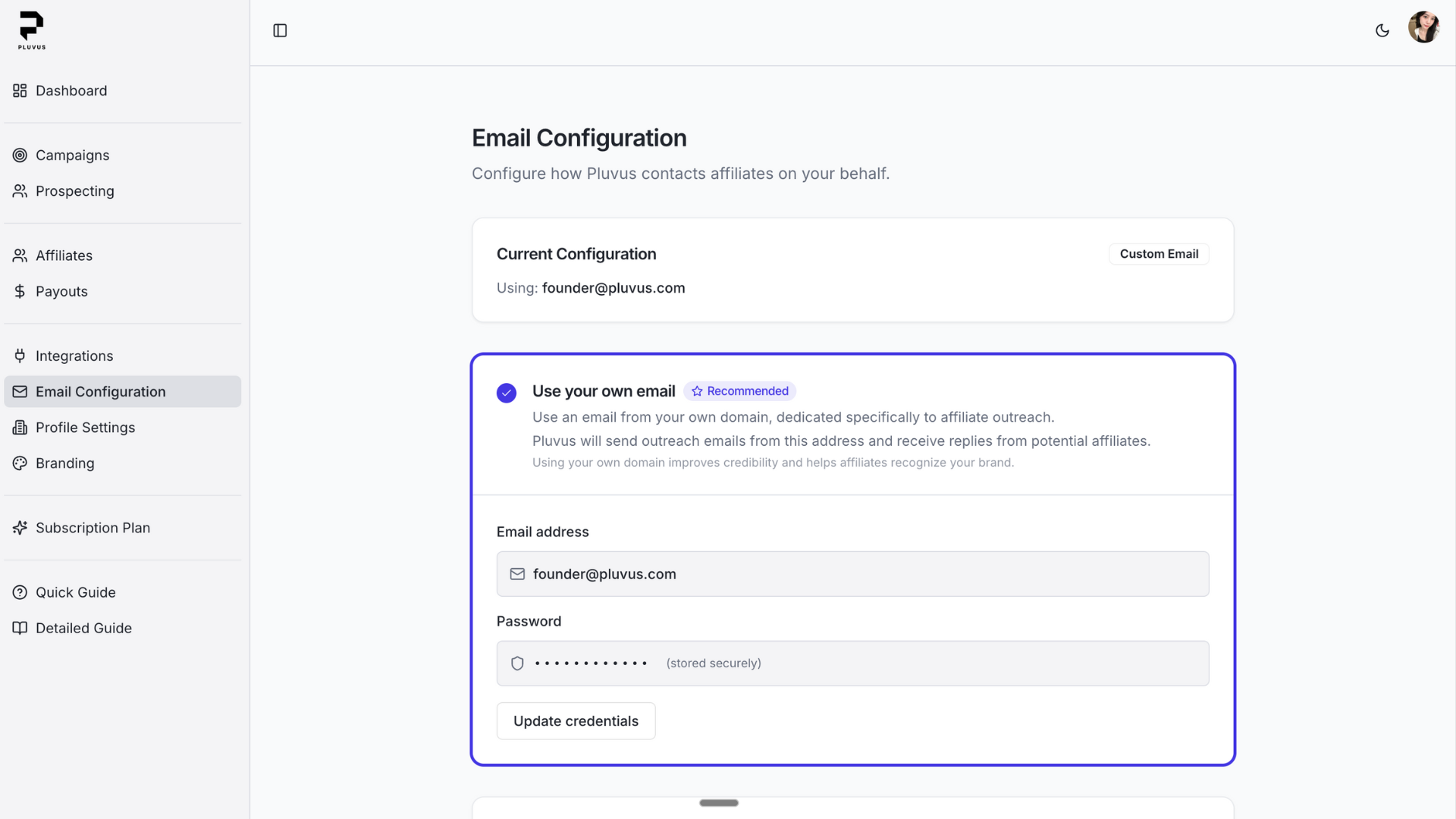Focus the Email address input field
Screen dimensions: 1456x819
852,574
